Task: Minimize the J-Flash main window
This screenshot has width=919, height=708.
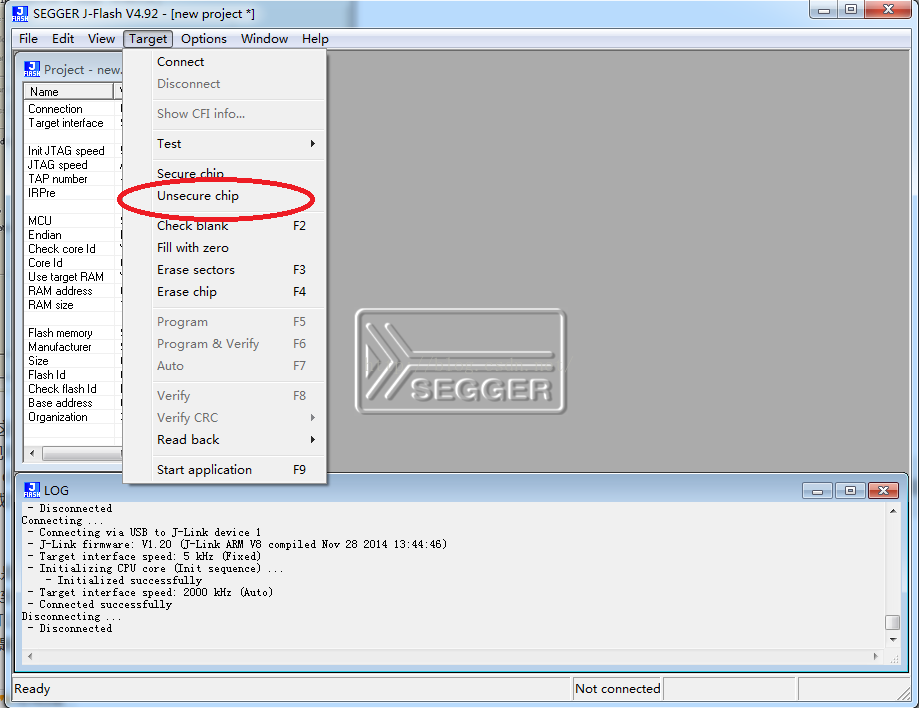Action: [x=824, y=10]
